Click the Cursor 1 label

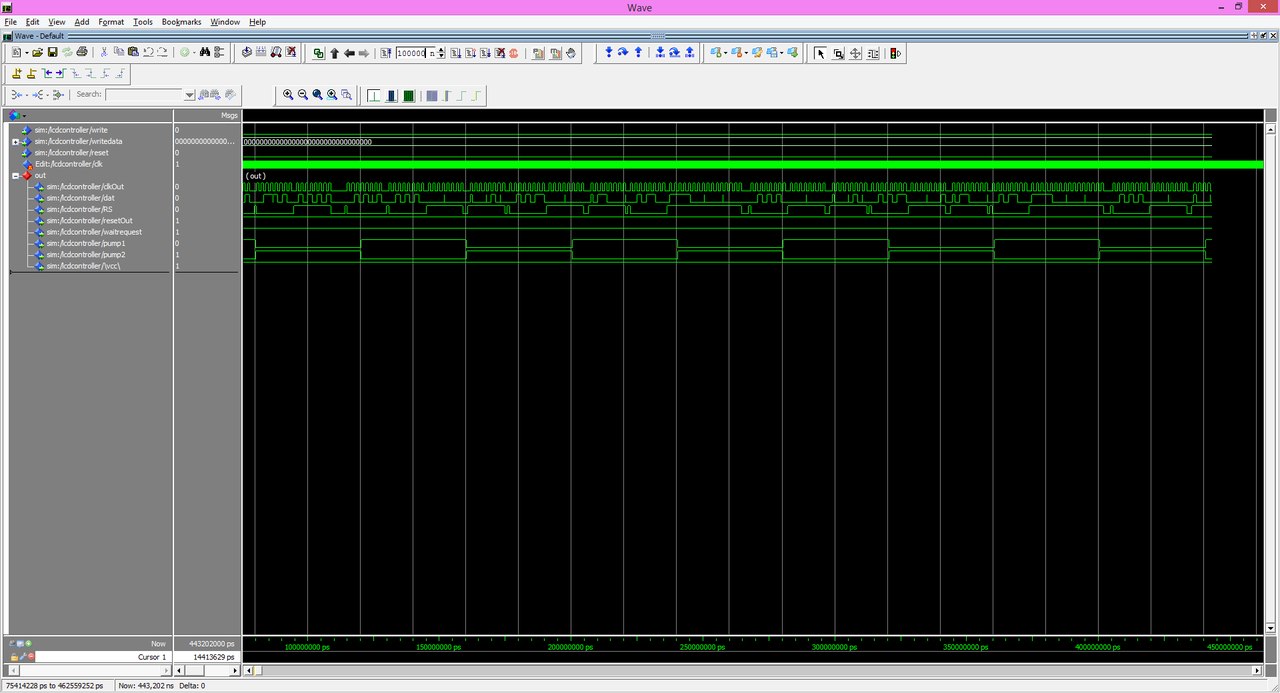coord(152,657)
